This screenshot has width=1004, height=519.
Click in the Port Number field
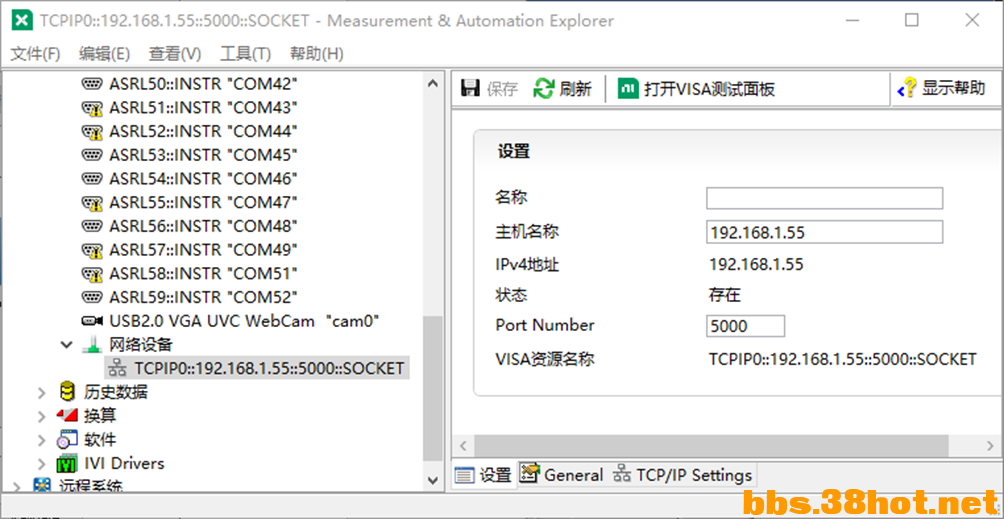click(x=746, y=326)
